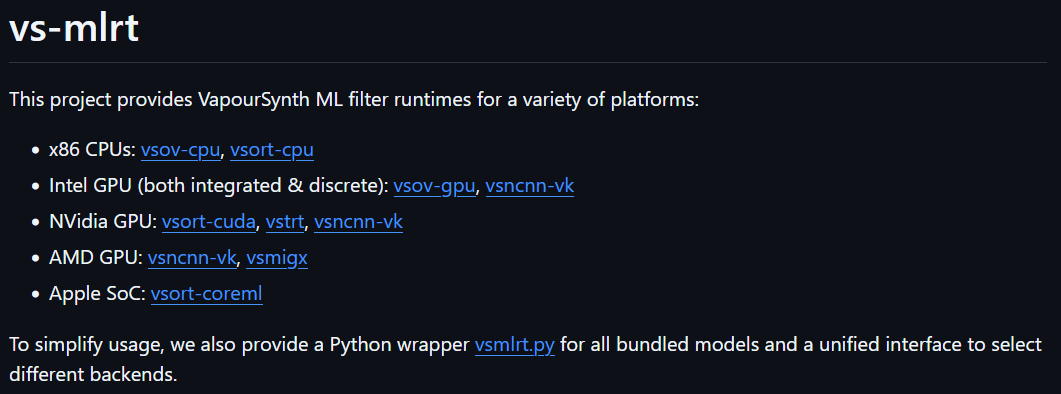Follow the vsort-coreml link
The image size is (1061, 394).
(x=206, y=293)
